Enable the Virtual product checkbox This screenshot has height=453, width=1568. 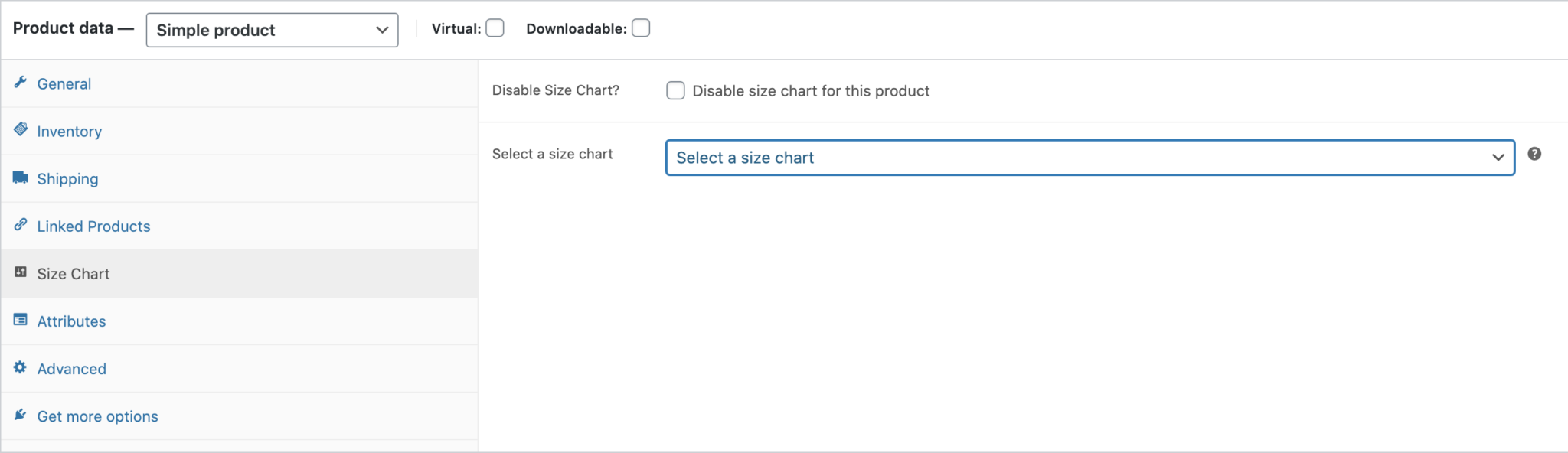pyautogui.click(x=495, y=28)
